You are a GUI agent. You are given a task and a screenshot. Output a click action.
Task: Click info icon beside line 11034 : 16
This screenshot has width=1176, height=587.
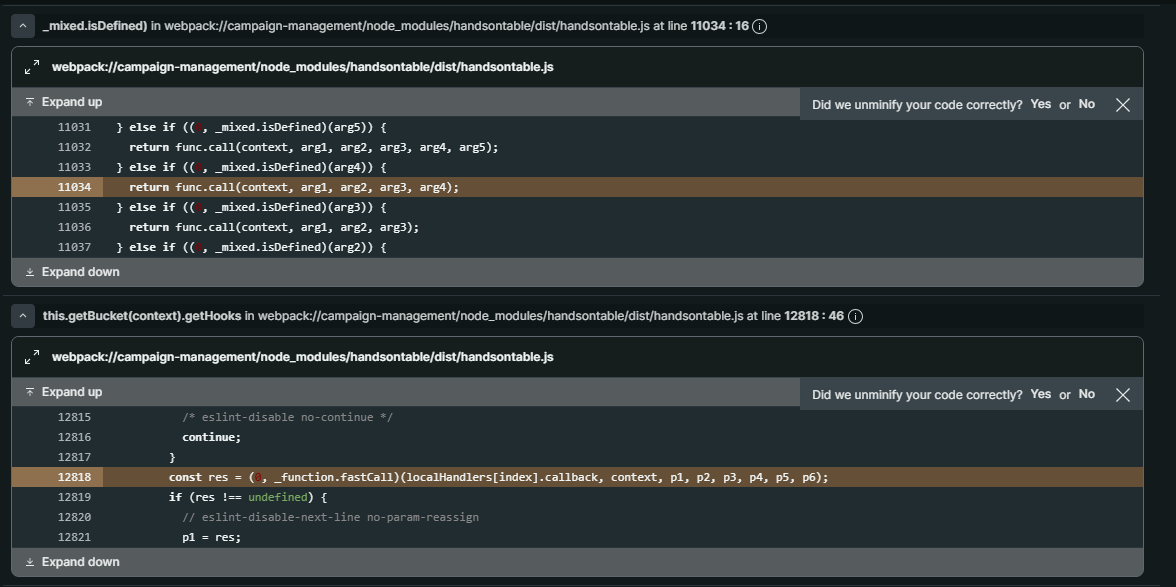click(x=759, y=27)
